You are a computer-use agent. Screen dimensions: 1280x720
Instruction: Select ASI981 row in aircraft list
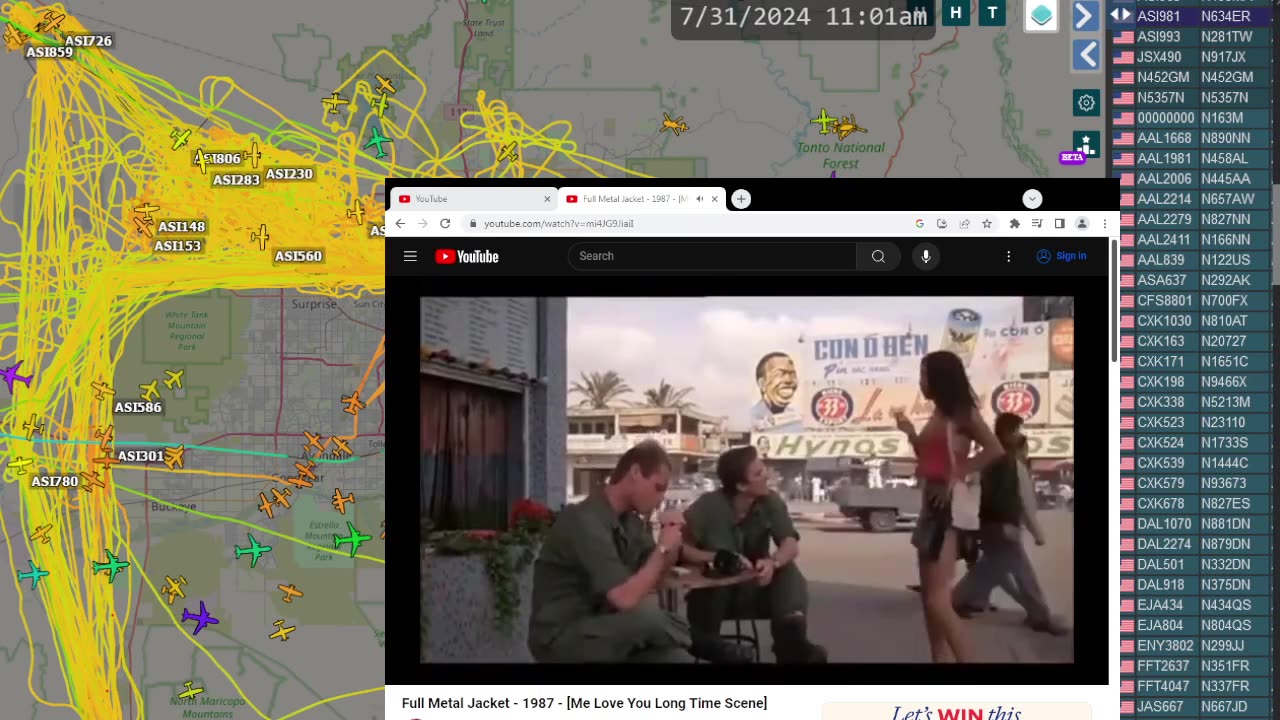coord(1195,16)
